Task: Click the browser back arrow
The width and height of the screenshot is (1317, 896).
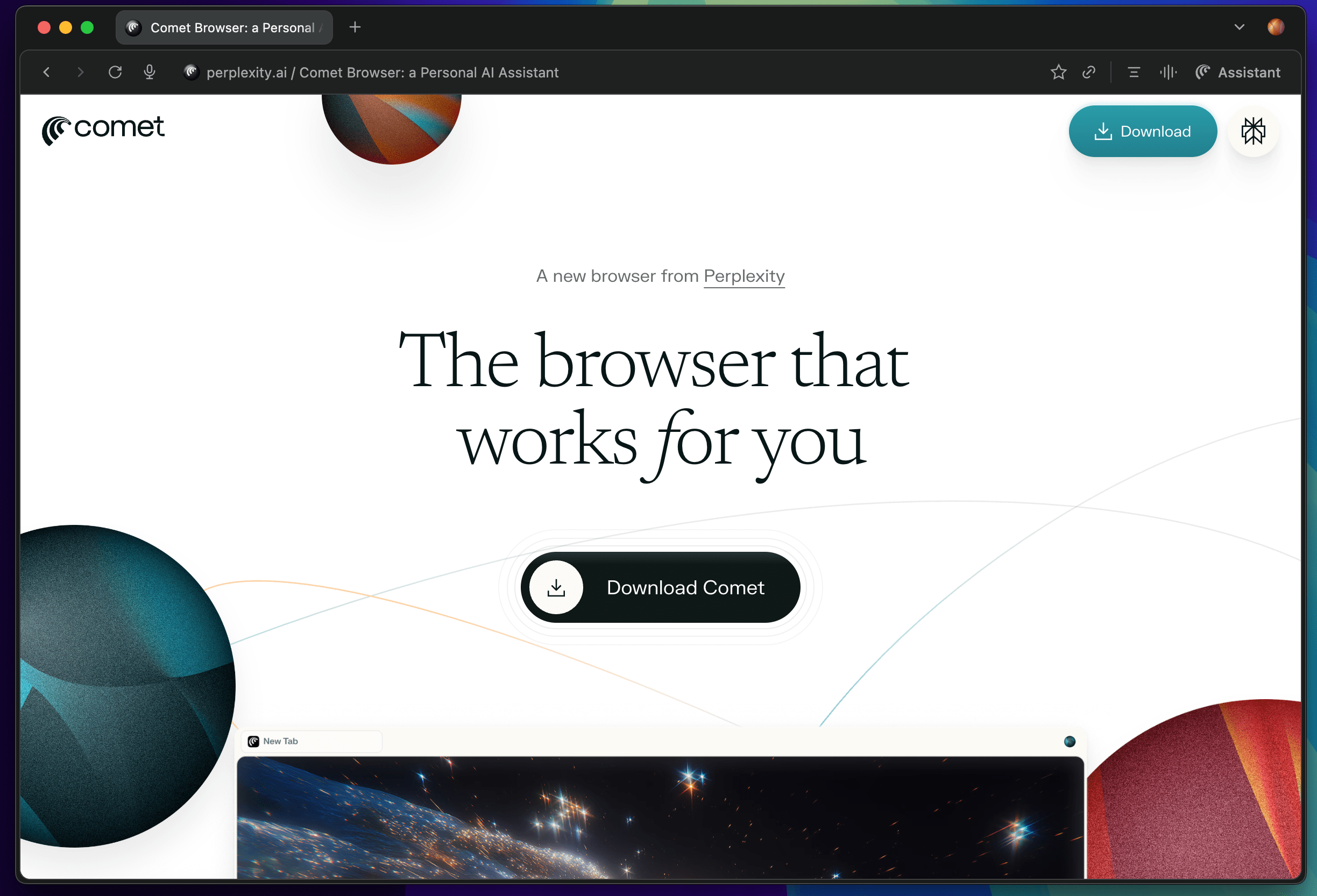Action: point(46,72)
